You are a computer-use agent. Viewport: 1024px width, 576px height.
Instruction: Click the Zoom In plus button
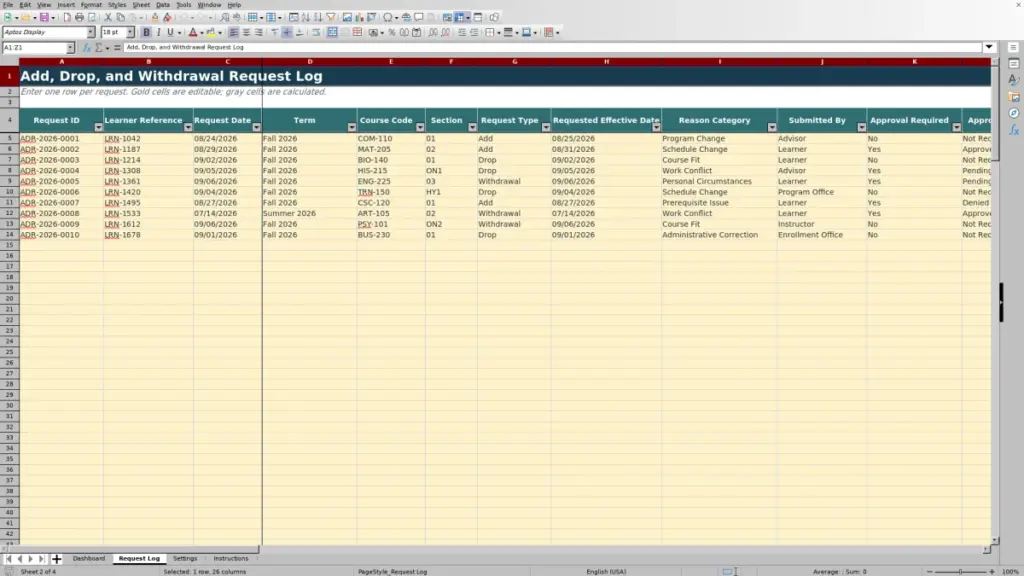(x=991, y=571)
